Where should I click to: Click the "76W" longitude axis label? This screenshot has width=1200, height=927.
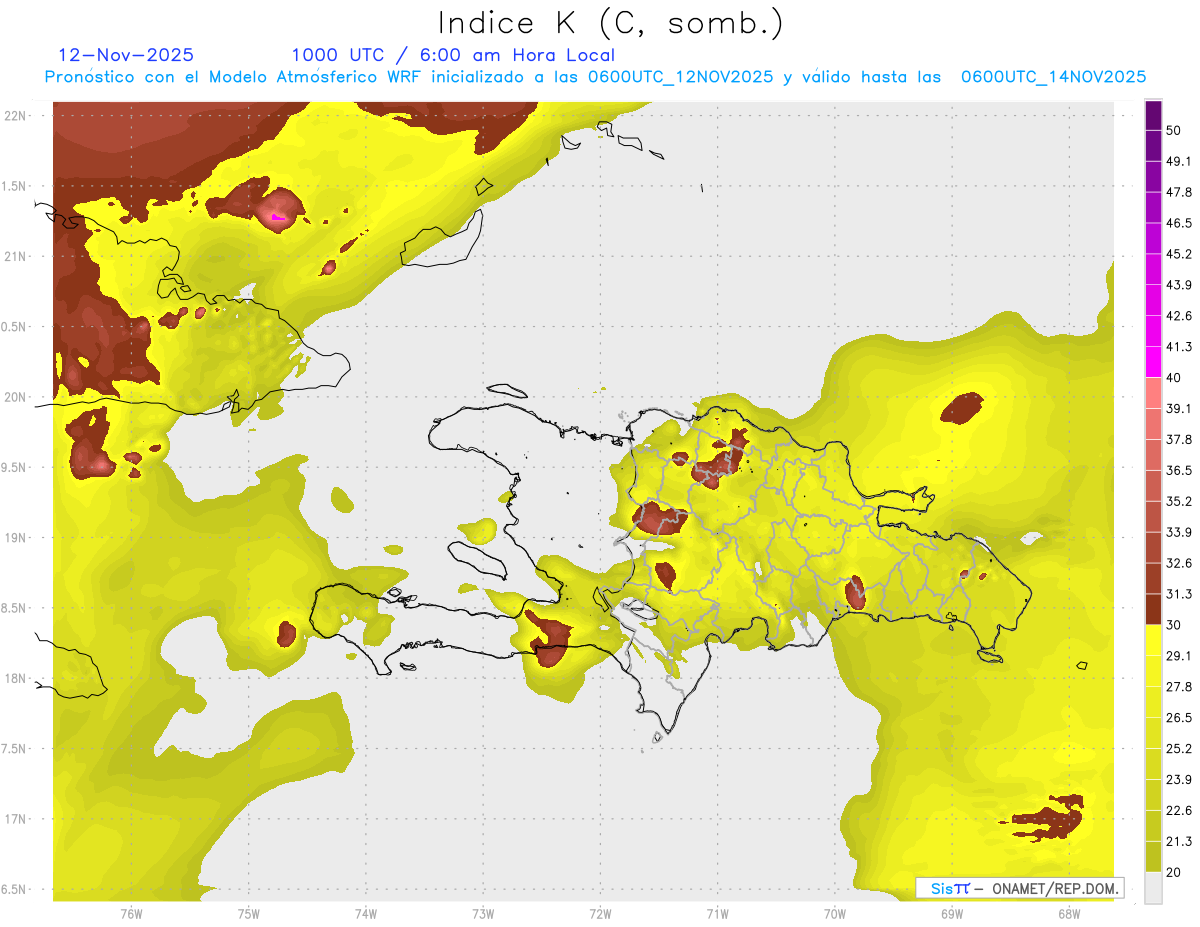coord(131,913)
